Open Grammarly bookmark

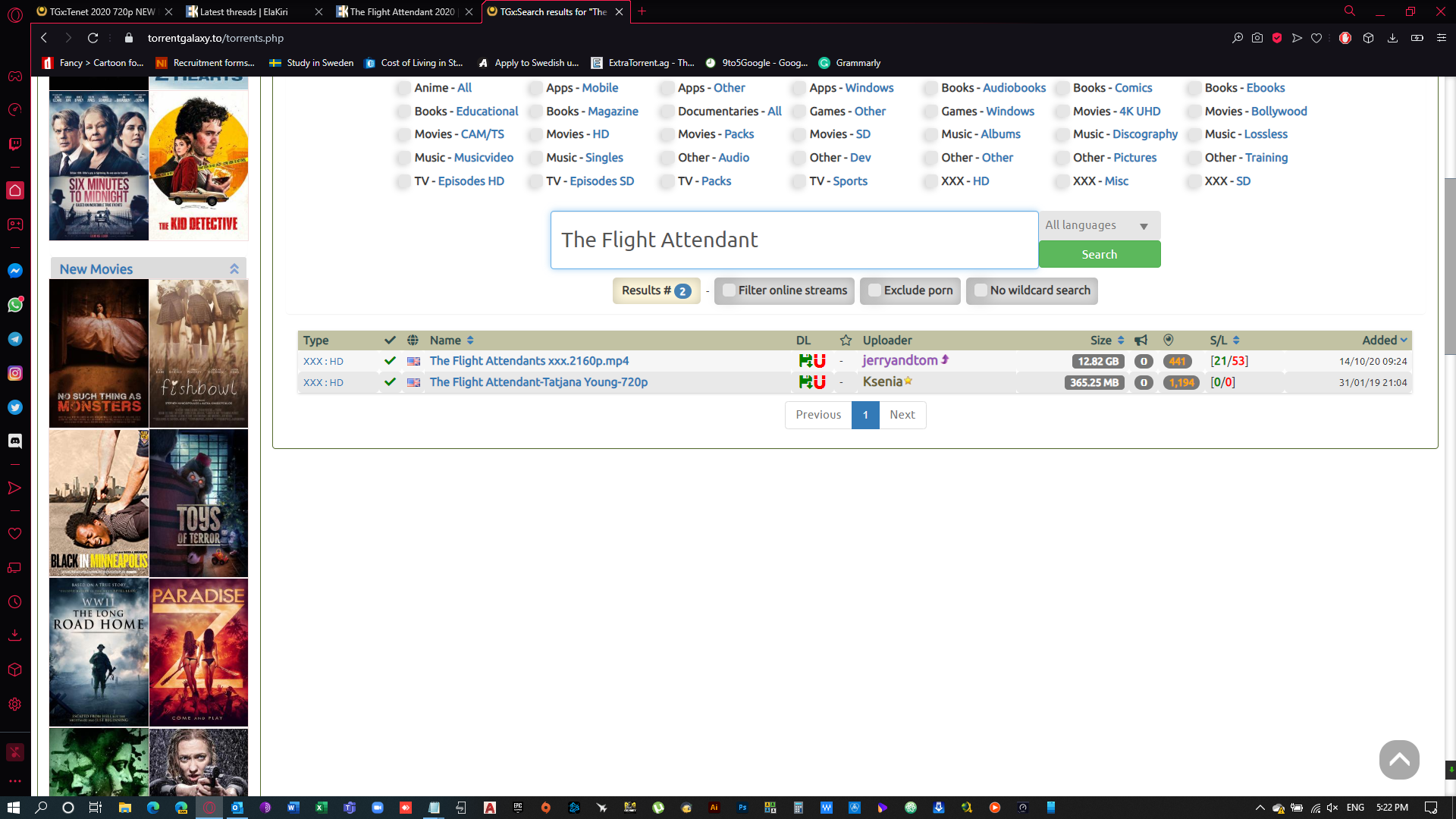(849, 63)
